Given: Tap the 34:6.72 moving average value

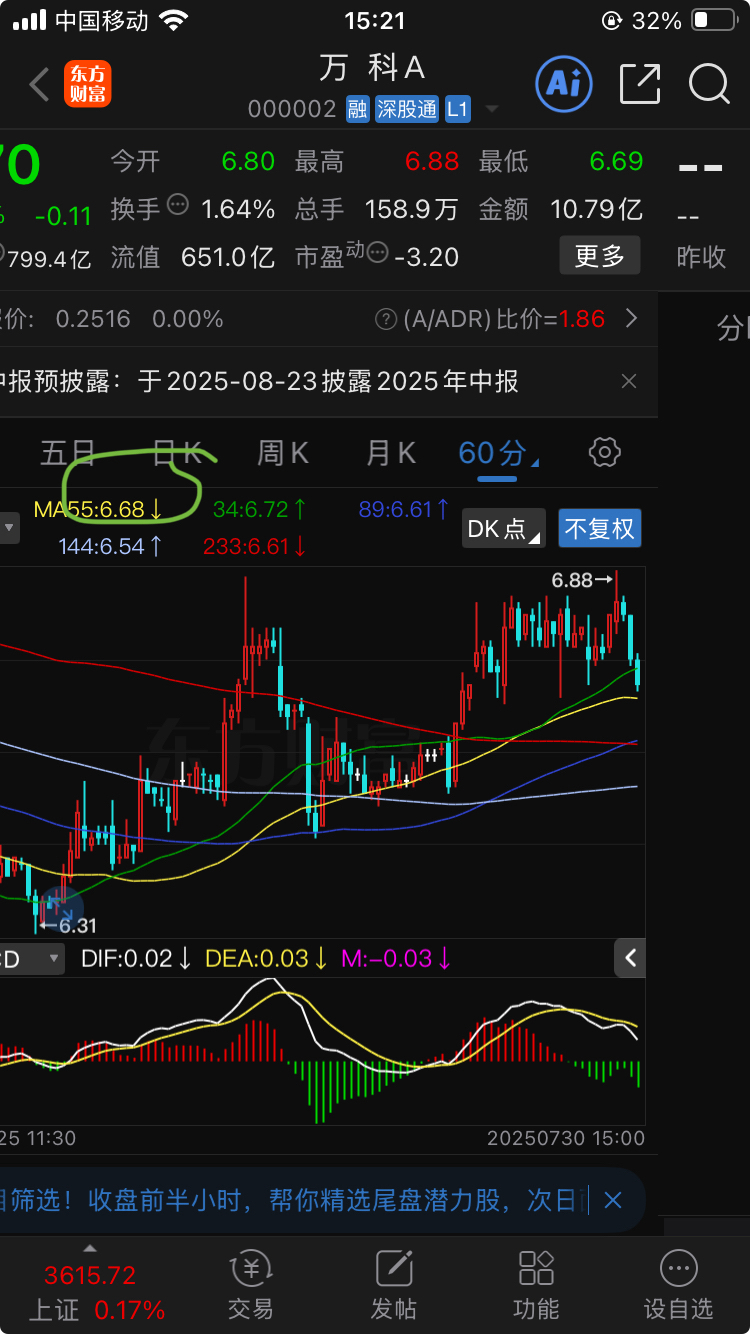Looking at the screenshot, I should point(259,509).
